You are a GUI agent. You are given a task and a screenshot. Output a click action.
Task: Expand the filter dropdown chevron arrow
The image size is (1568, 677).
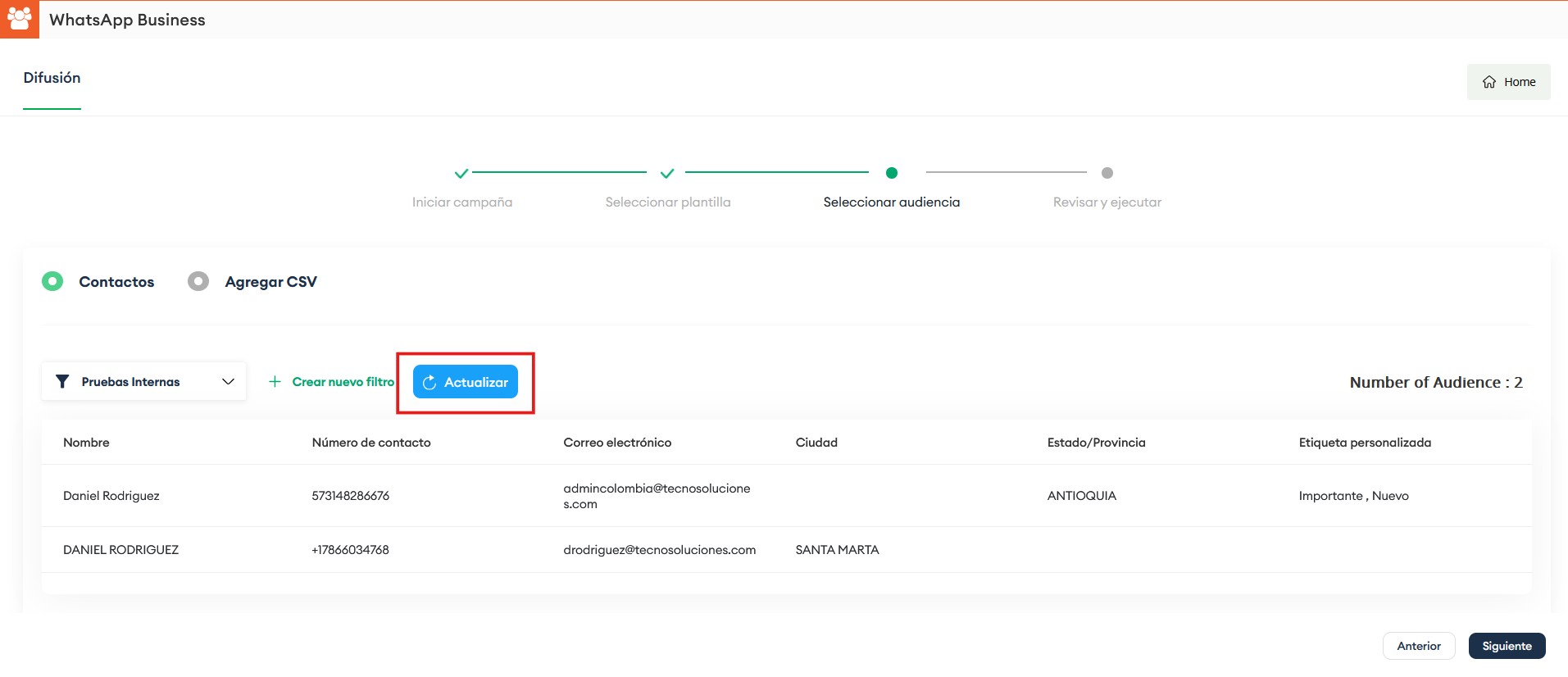click(x=228, y=381)
